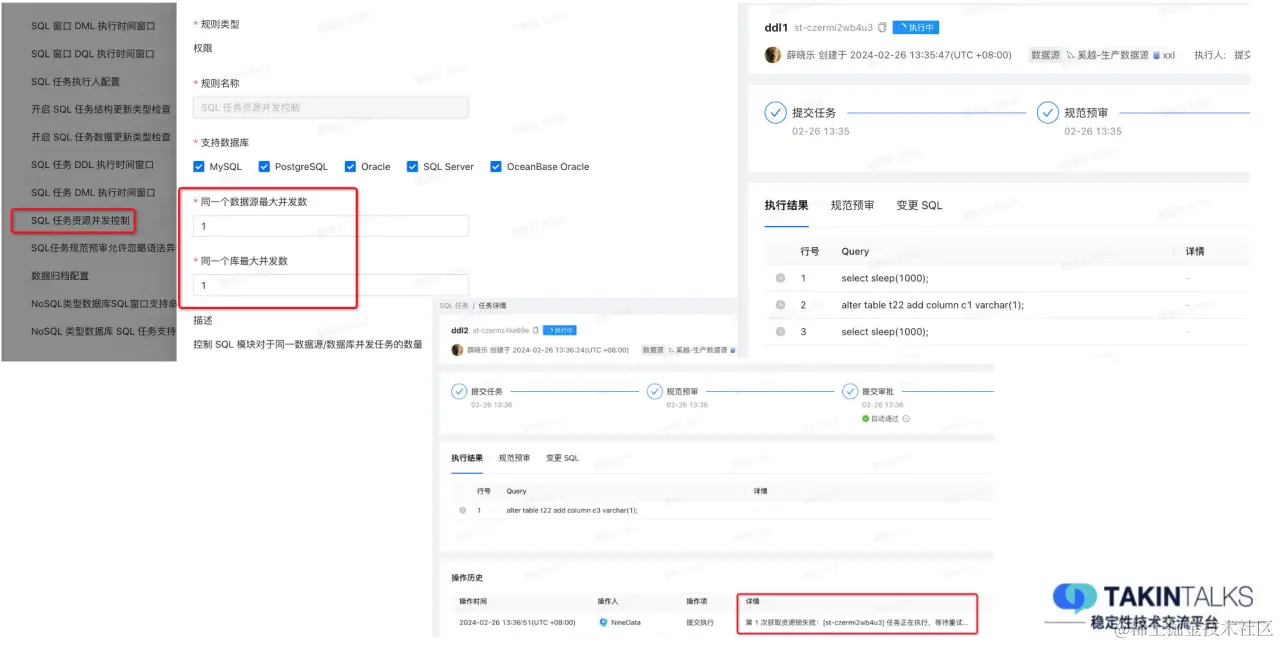Viewport: 1280px width, 645px height.
Task: Click the 提交任务 checkmark step in ddl1
Action: [775, 113]
